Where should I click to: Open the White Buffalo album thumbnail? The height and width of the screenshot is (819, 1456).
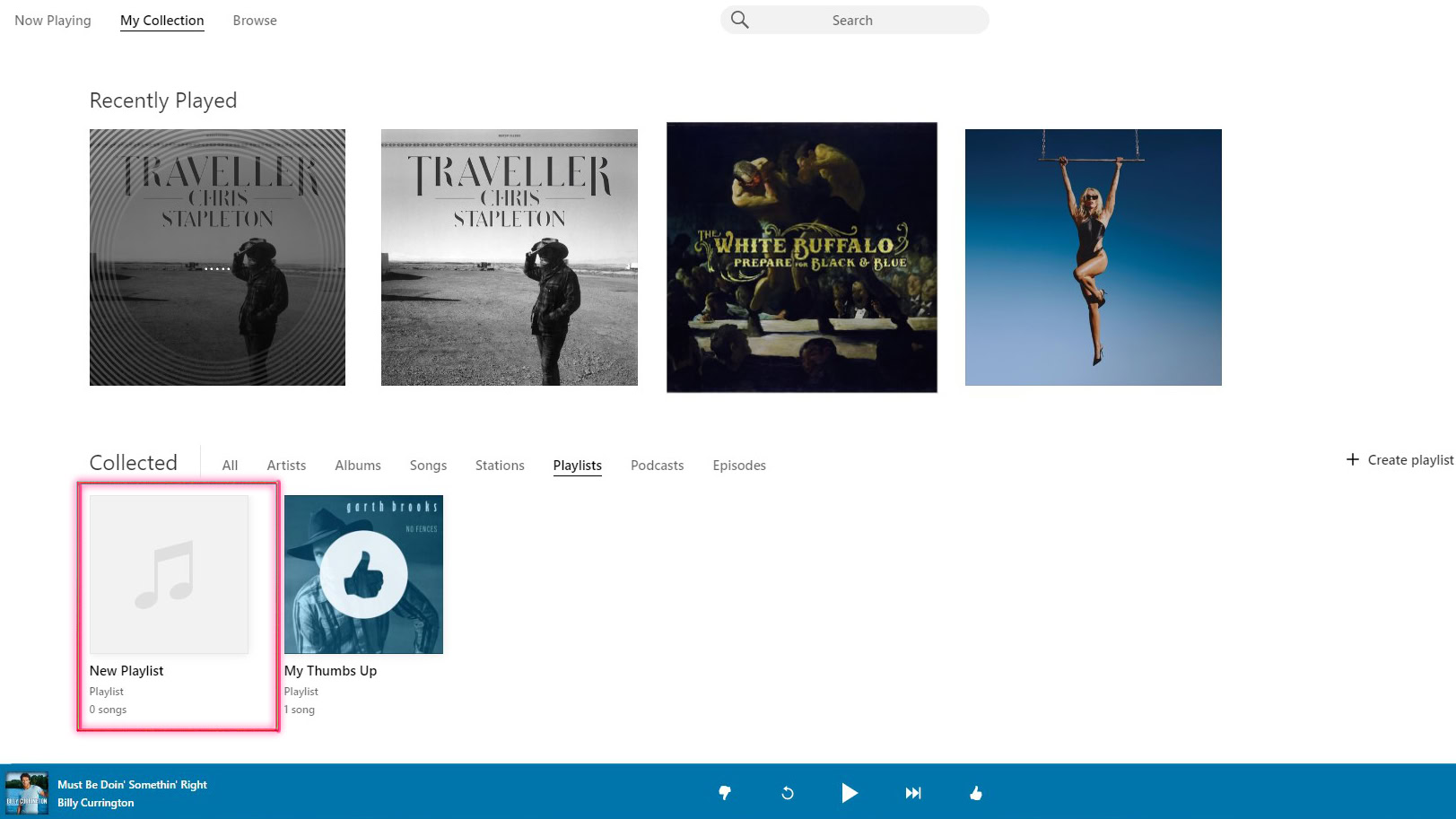[802, 257]
